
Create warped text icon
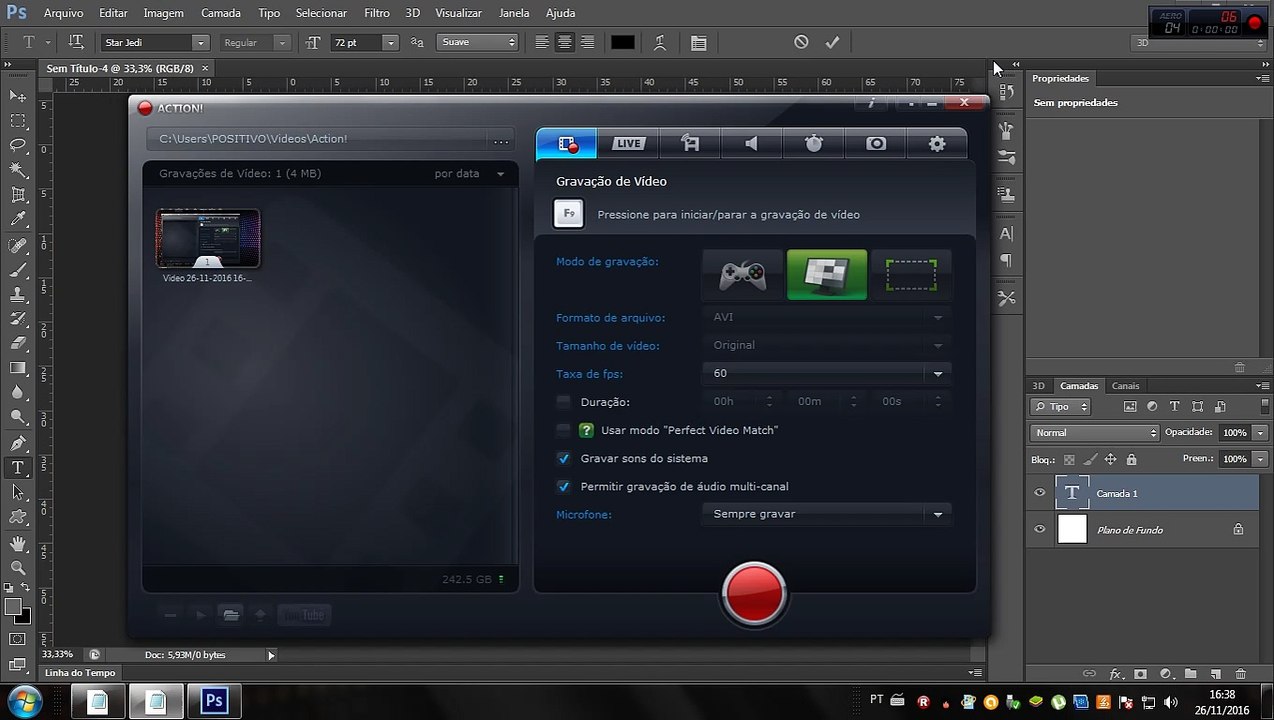click(x=660, y=42)
